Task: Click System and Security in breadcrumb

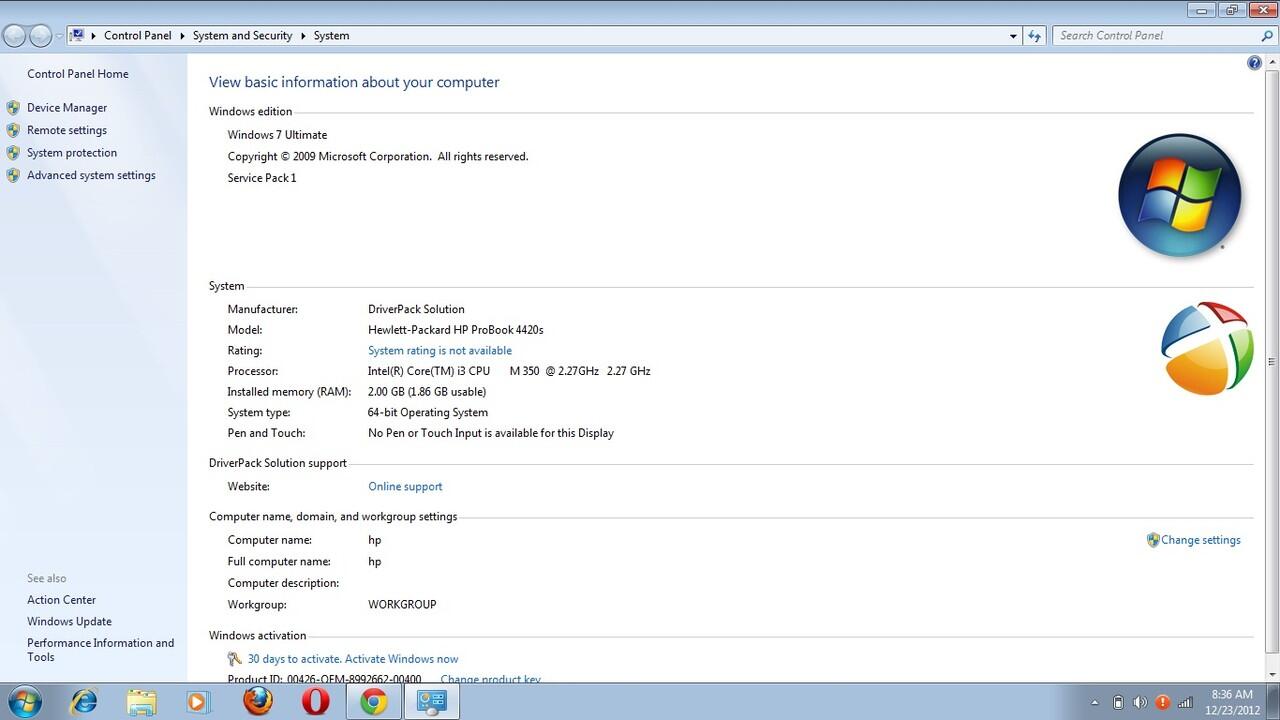Action: pyautogui.click(x=242, y=36)
